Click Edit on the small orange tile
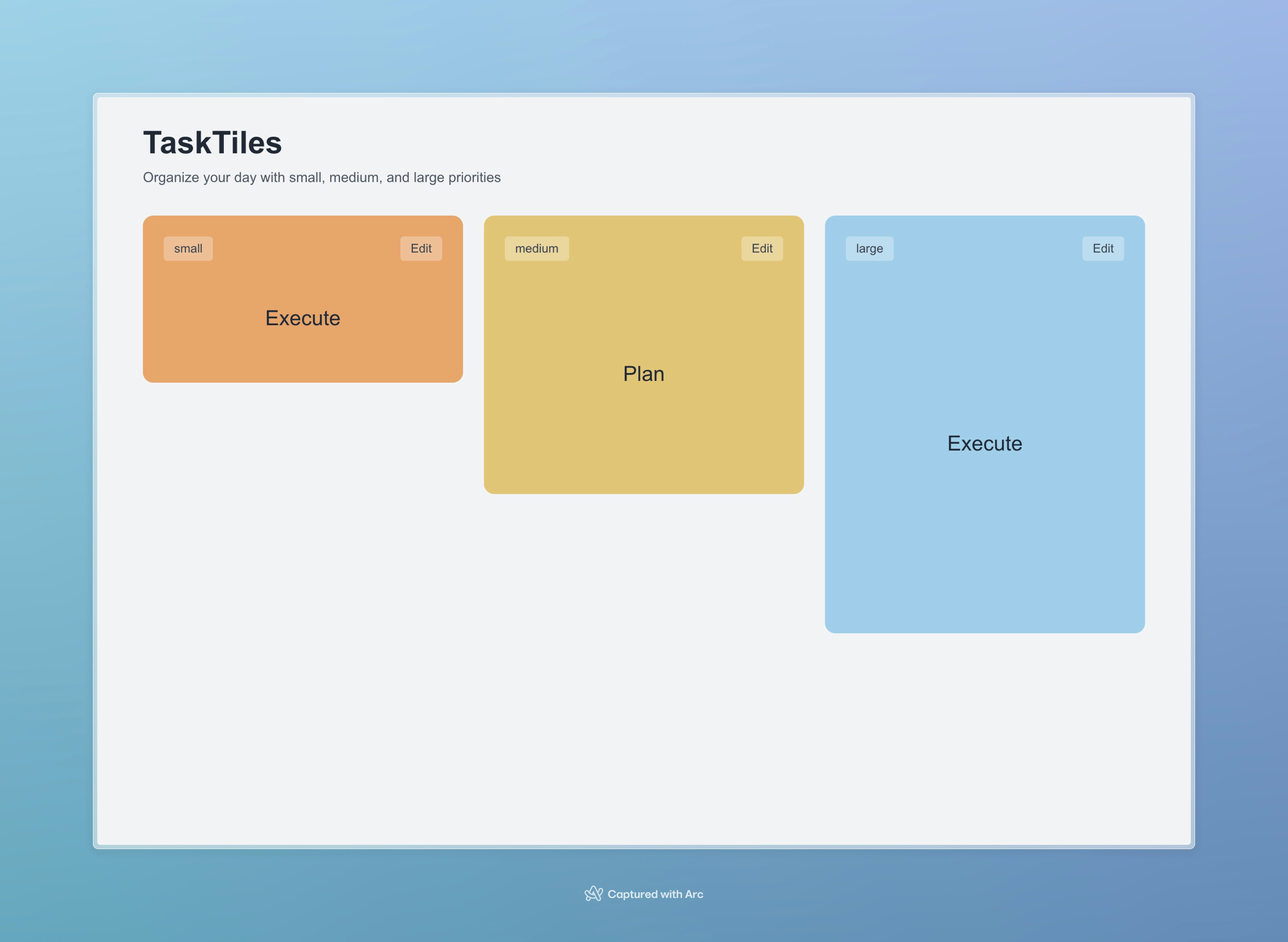1288x942 pixels. 421,249
